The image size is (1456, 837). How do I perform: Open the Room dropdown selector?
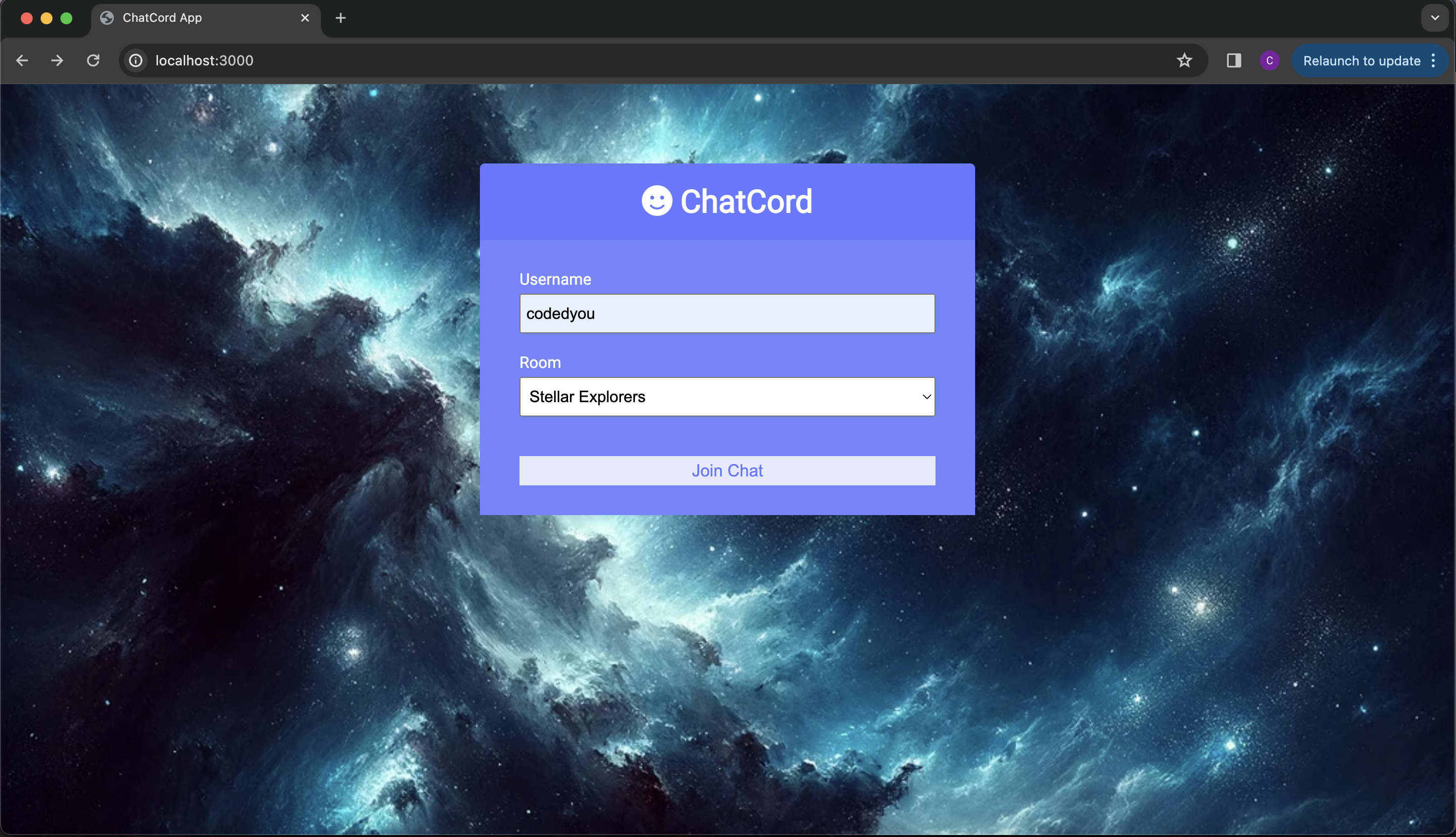[x=727, y=397]
